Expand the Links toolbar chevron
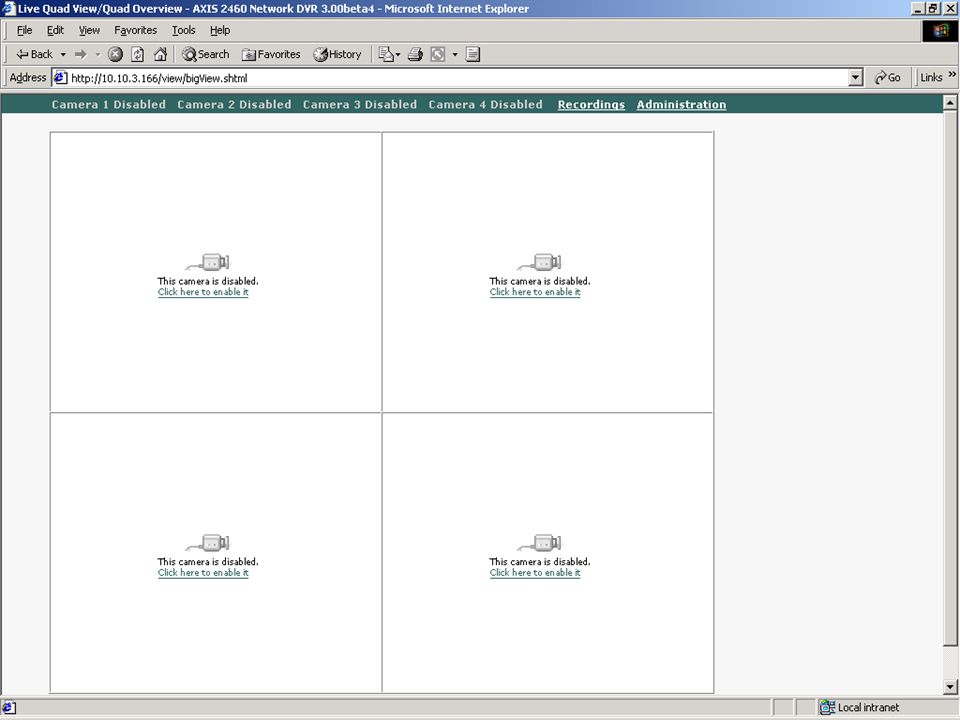 [x=952, y=75]
